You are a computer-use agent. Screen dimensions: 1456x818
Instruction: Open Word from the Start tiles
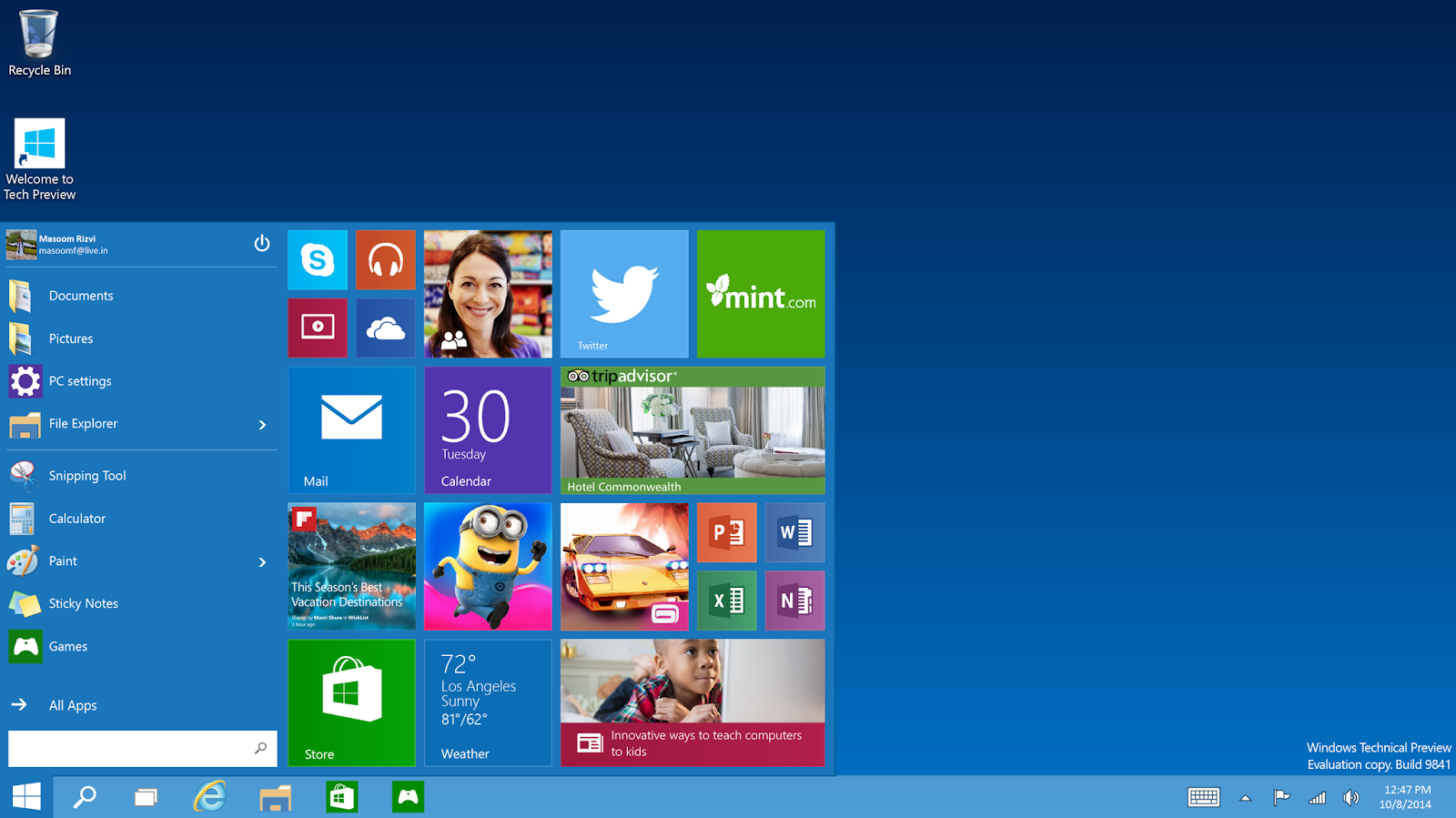pyautogui.click(x=795, y=532)
